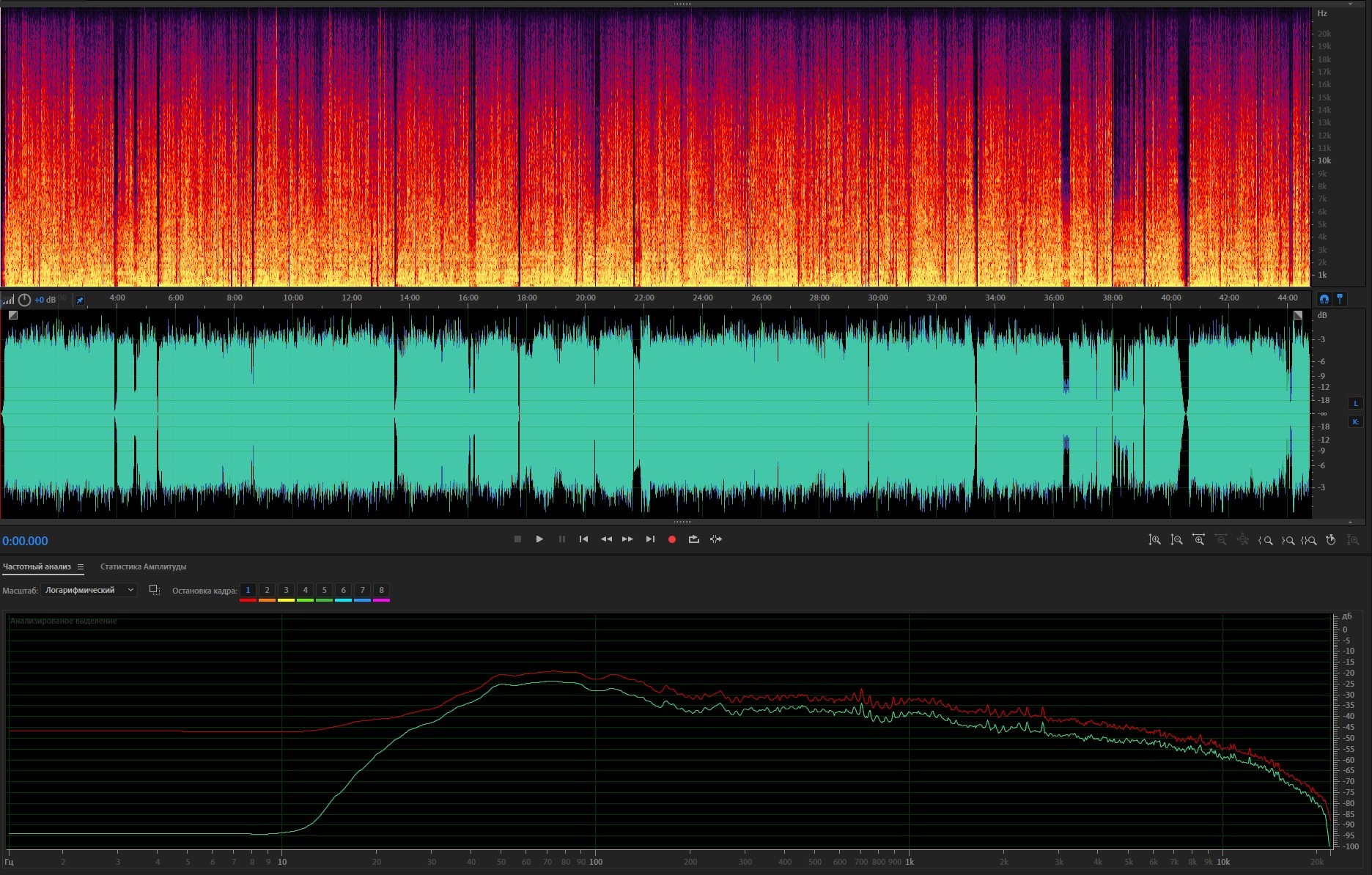Click Zoom In Amplitude icon
This screenshot has width=1372, height=875.
click(x=1154, y=540)
